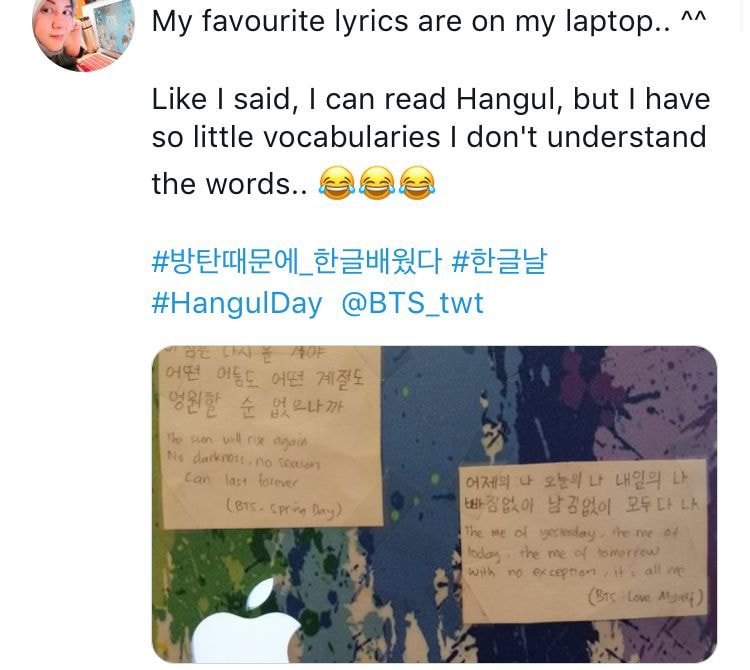Tap the middle laughing emoji

click(377, 183)
